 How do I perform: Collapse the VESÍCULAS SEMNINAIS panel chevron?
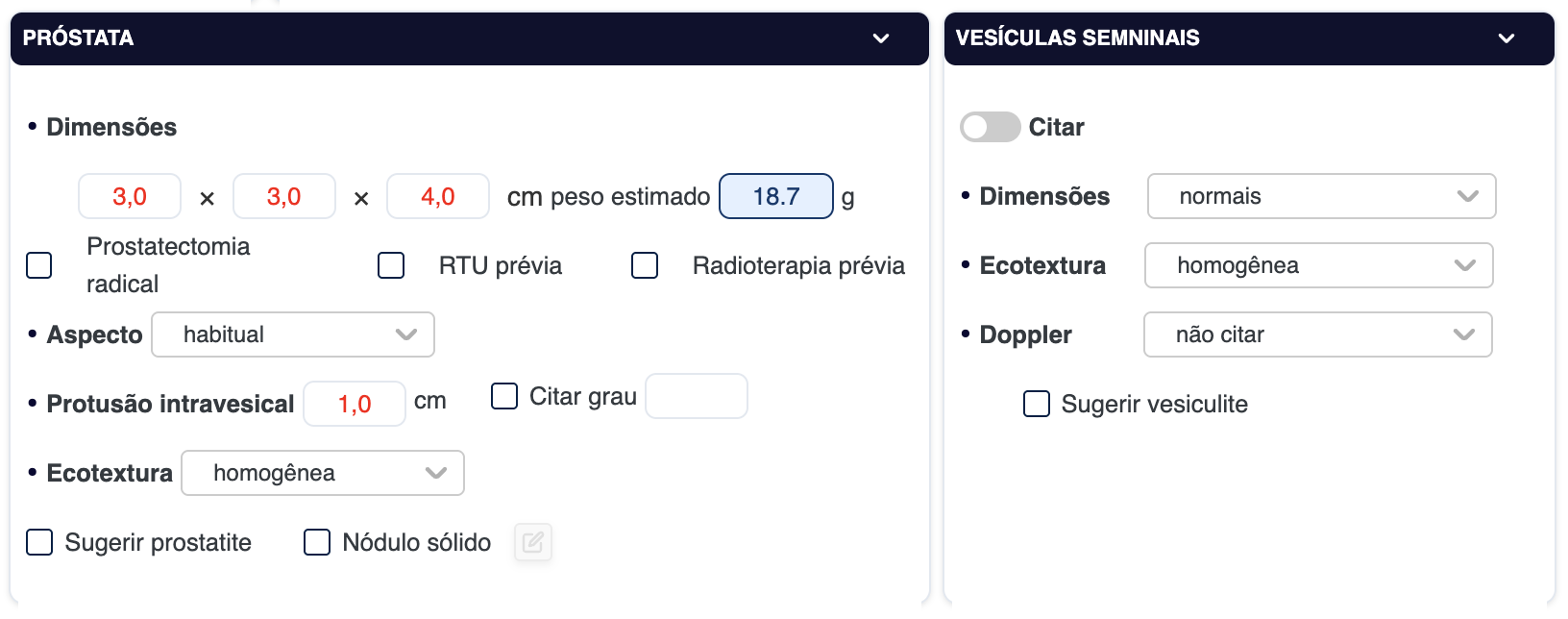click(x=1506, y=38)
